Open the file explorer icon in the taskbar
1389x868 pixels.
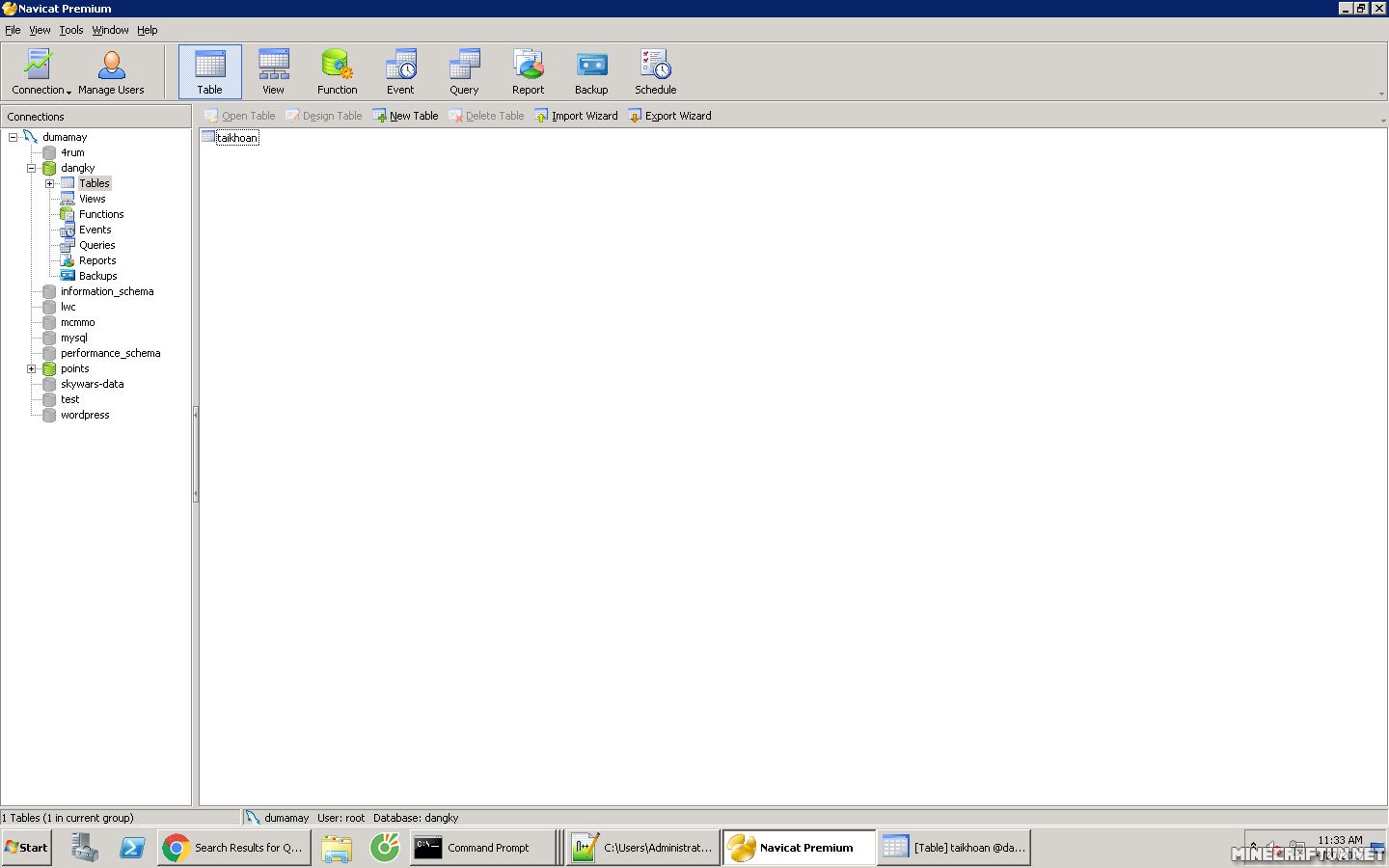[x=337, y=848]
